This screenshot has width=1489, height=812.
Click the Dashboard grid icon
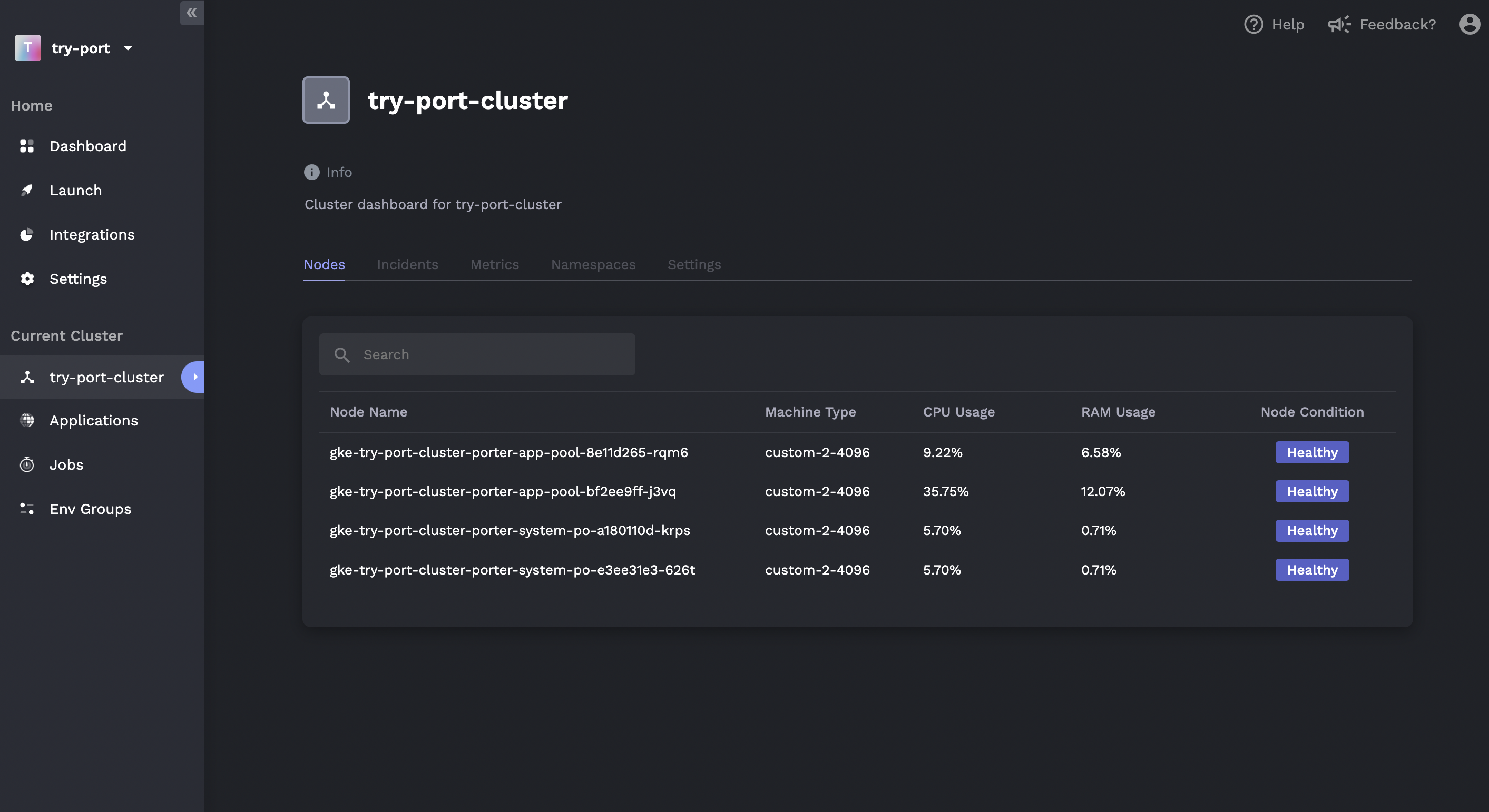[x=27, y=146]
